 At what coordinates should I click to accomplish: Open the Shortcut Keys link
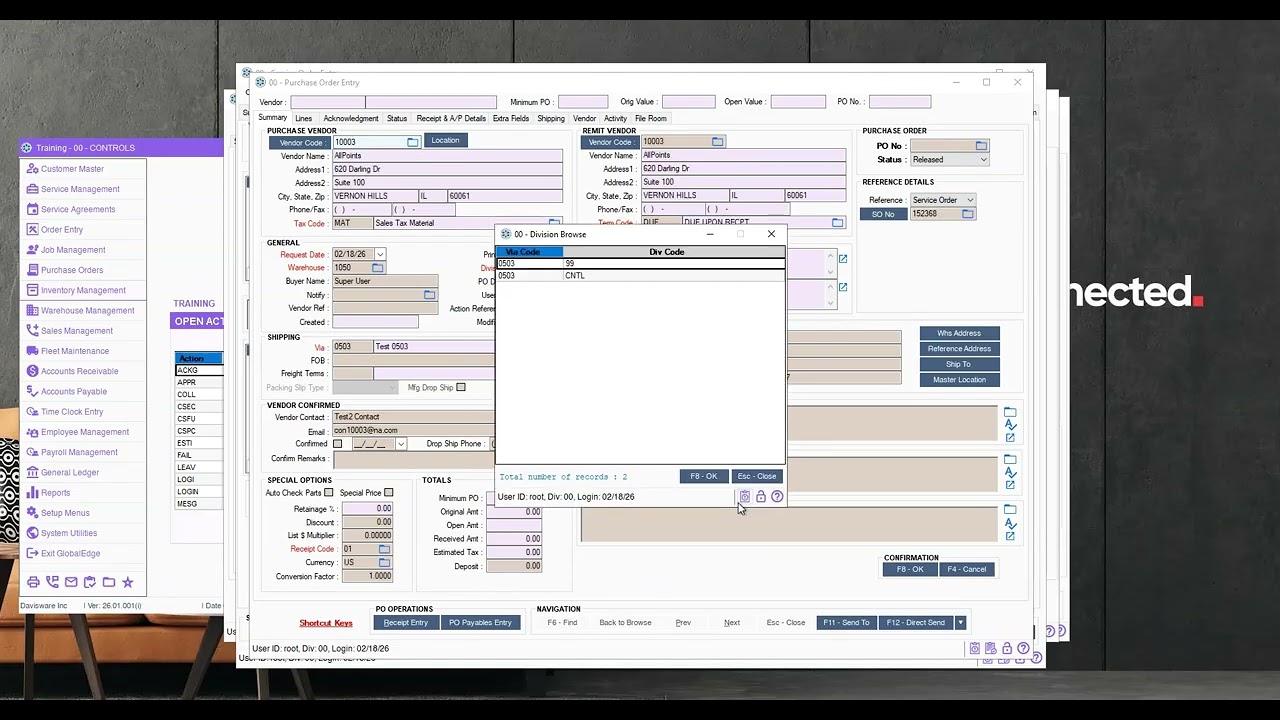[x=326, y=623]
